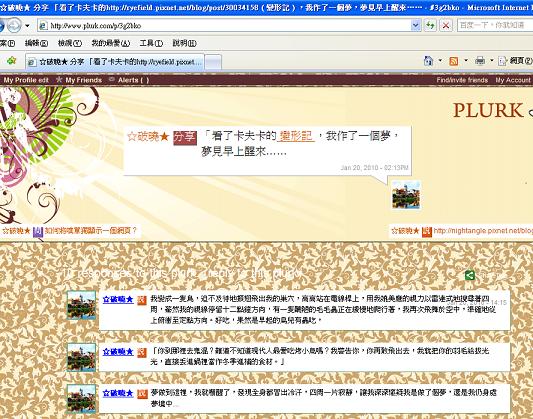Open the 我的最愛(A) menu
Image resolution: width=533 pixels, height=419 pixels.
[111, 43]
